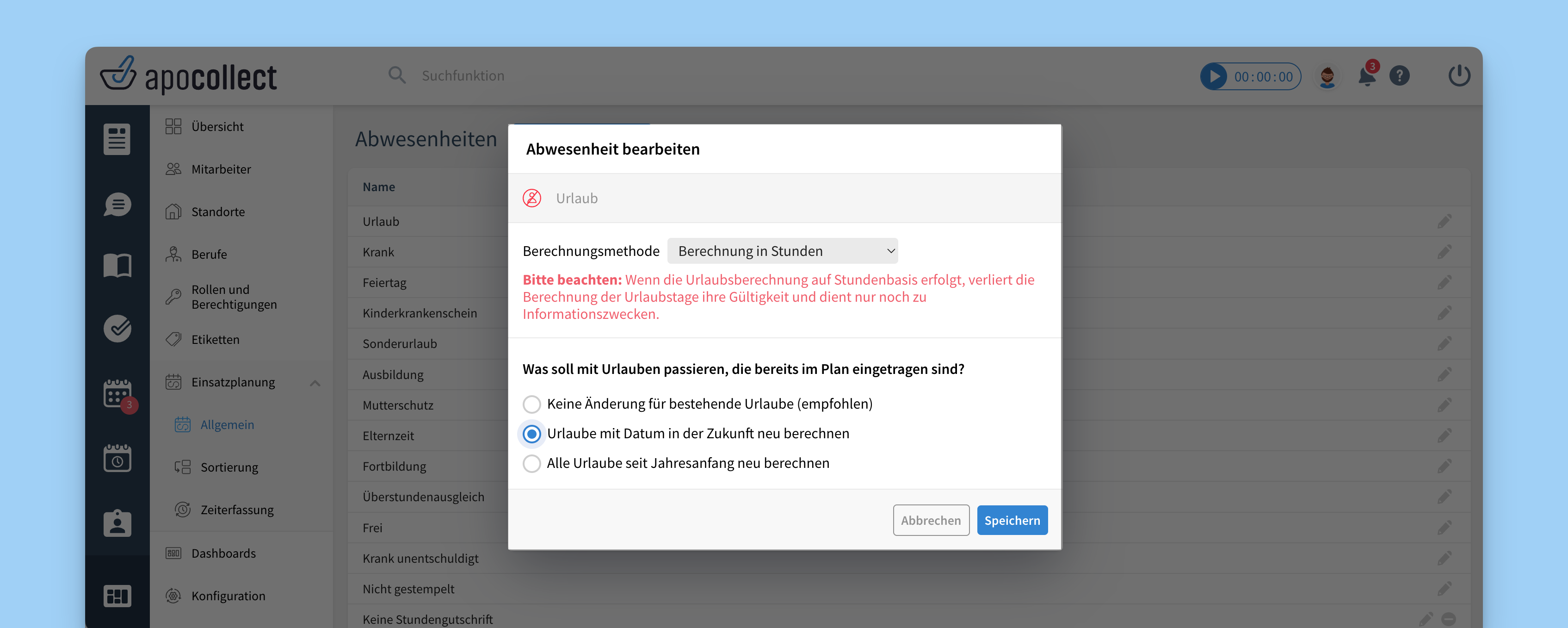Open Dashboards in the side menu

(223, 553)
